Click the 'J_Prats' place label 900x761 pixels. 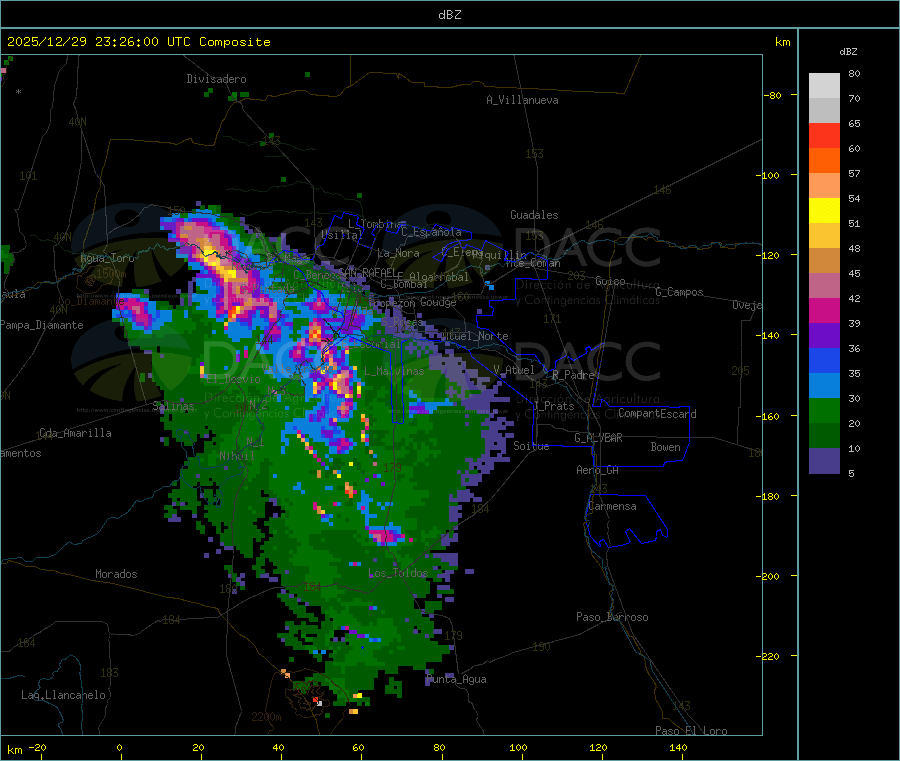click(554, 406)
